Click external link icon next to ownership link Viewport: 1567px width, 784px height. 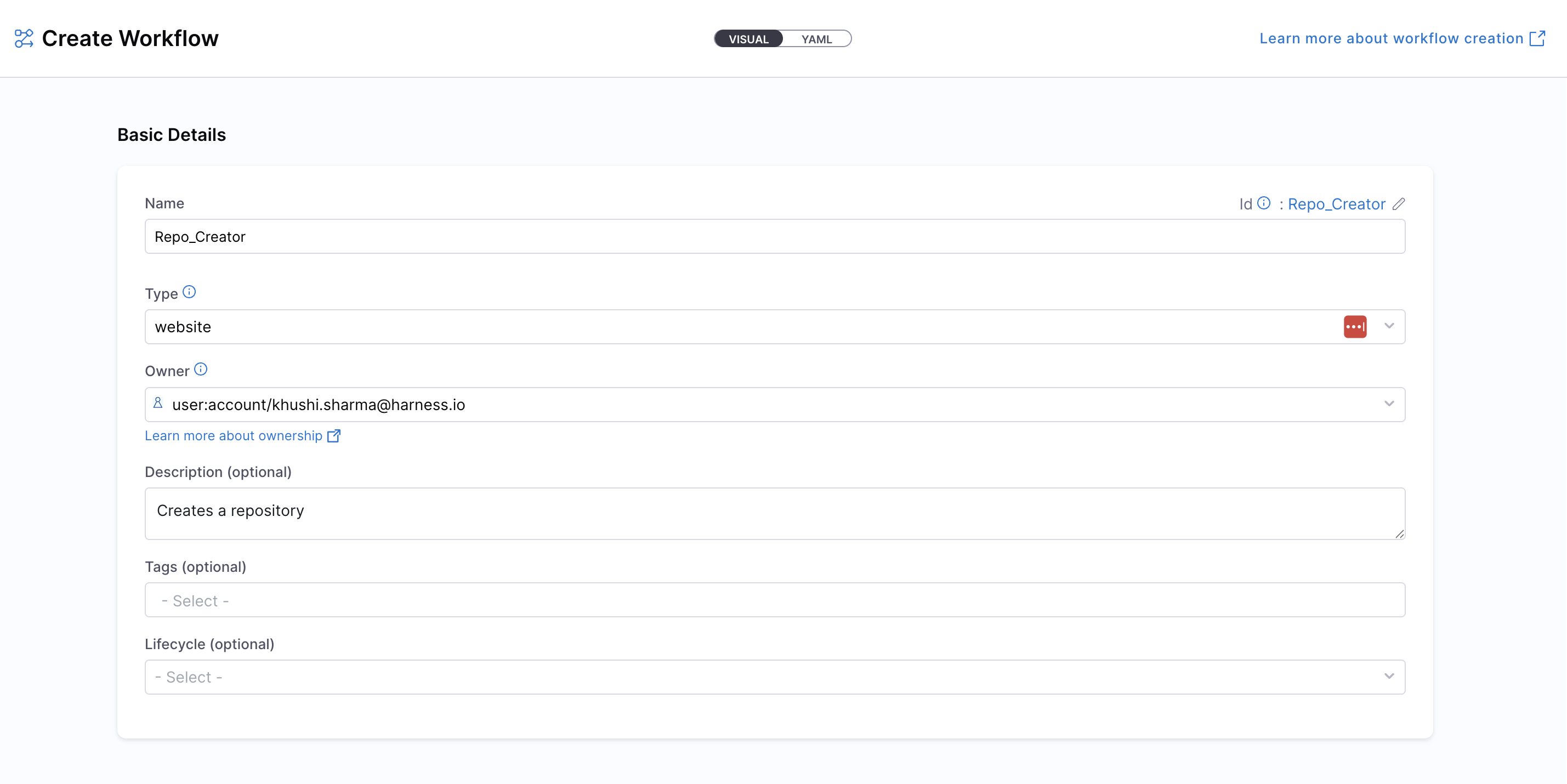[x=334, y=435]
